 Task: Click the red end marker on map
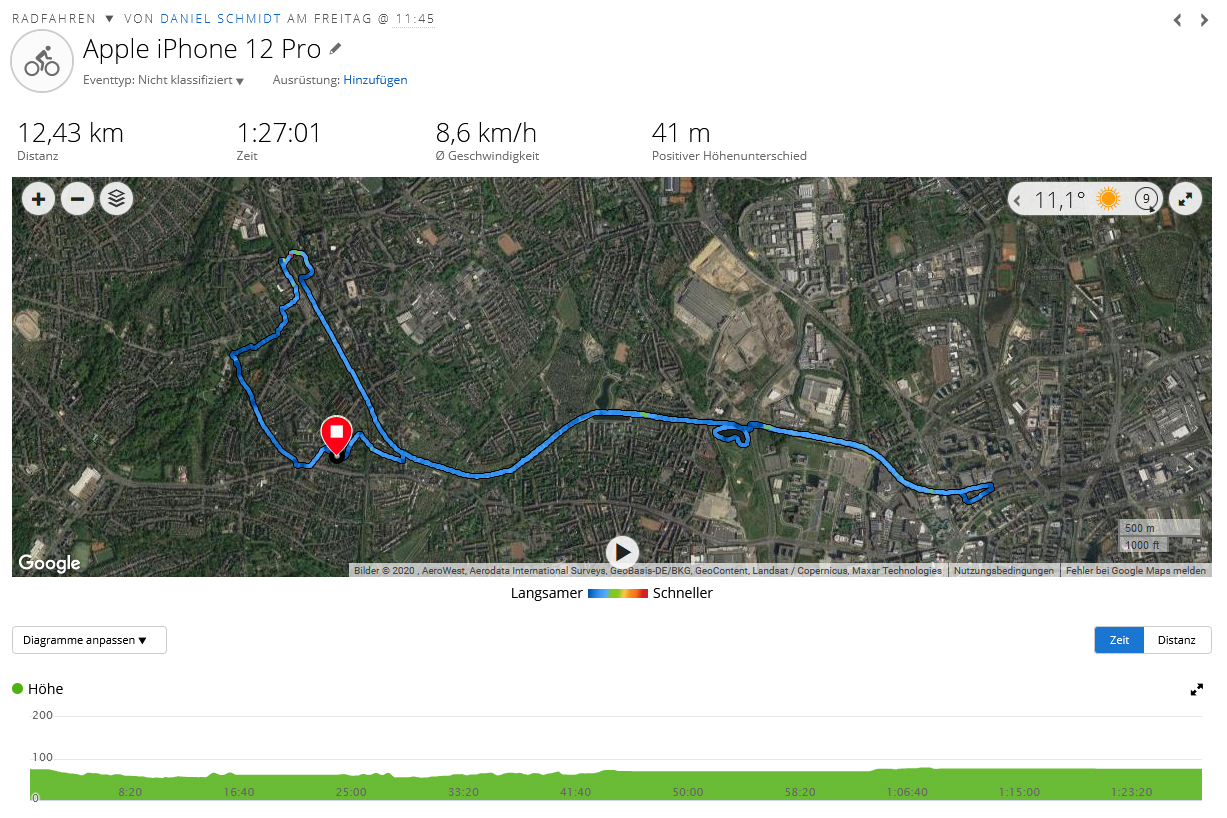click(x=336, y=435)
